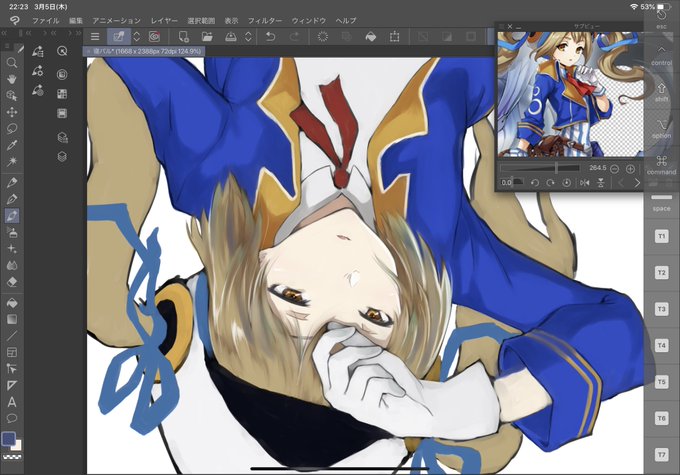This screenshot has width=680, height=475.
Task: Select the Fill bucket tool in tool palette
Action: pos(12,303)
